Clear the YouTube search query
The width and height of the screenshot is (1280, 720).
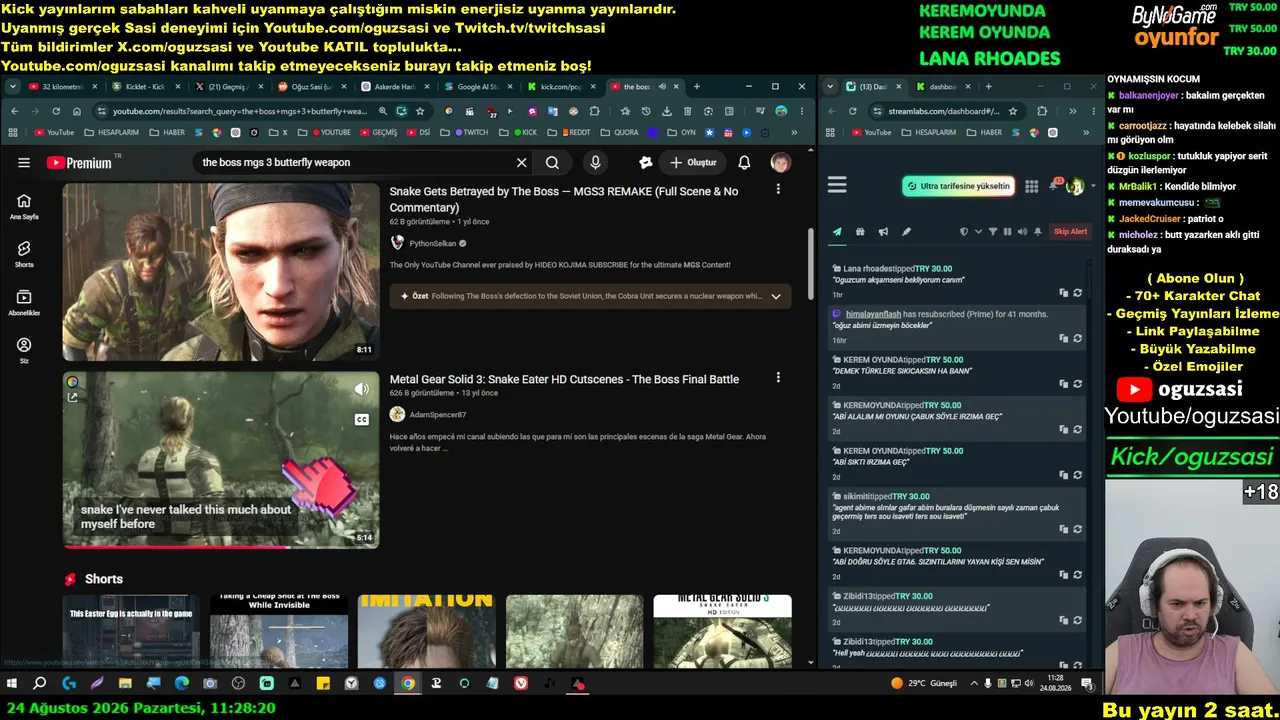(521, 163)
